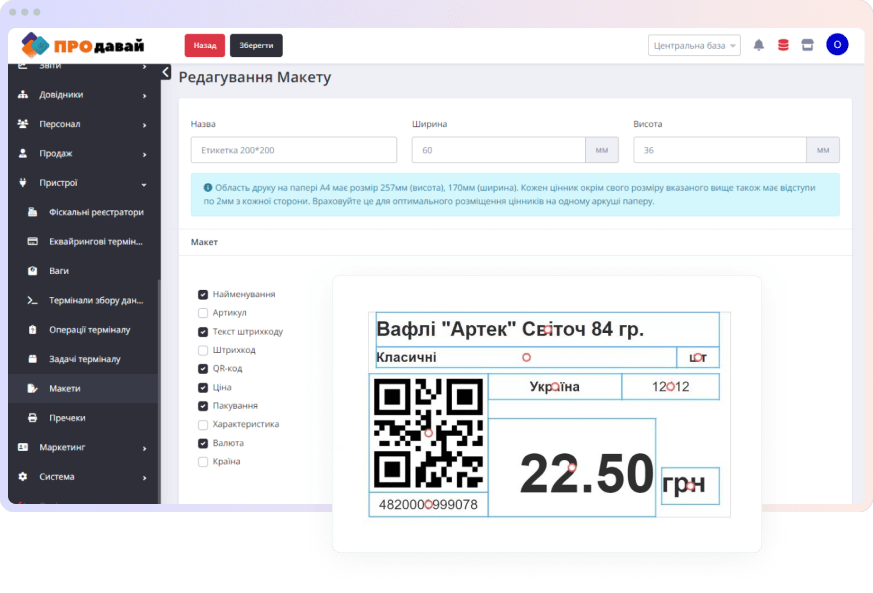Open Макети menu item
This screenshot has width=873, height=593.
click(84, 388)
